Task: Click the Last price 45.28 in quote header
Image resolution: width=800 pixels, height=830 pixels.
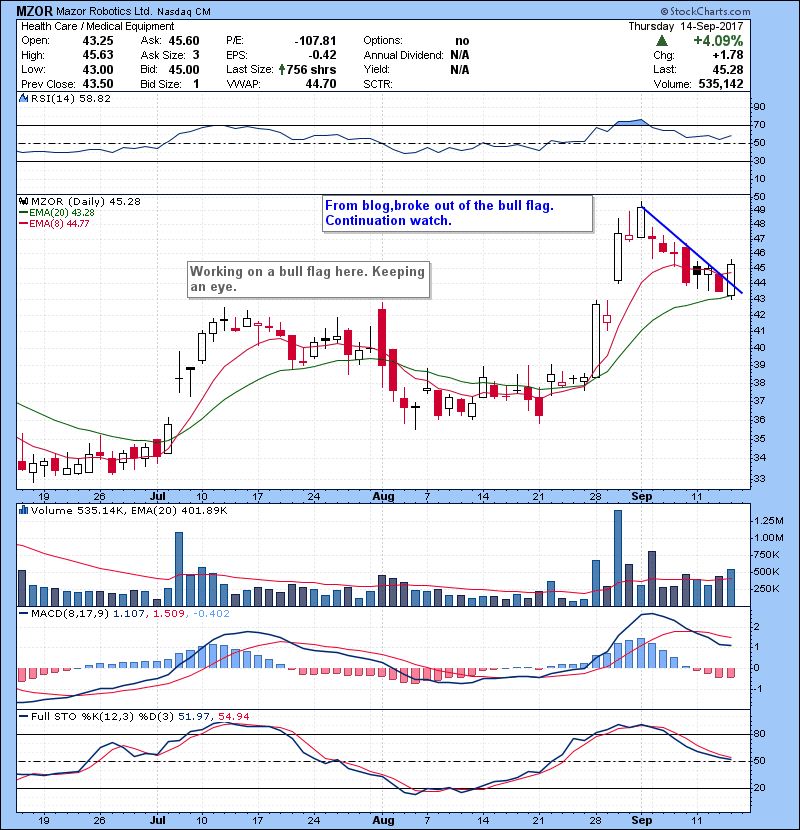Action: (728, 69)
